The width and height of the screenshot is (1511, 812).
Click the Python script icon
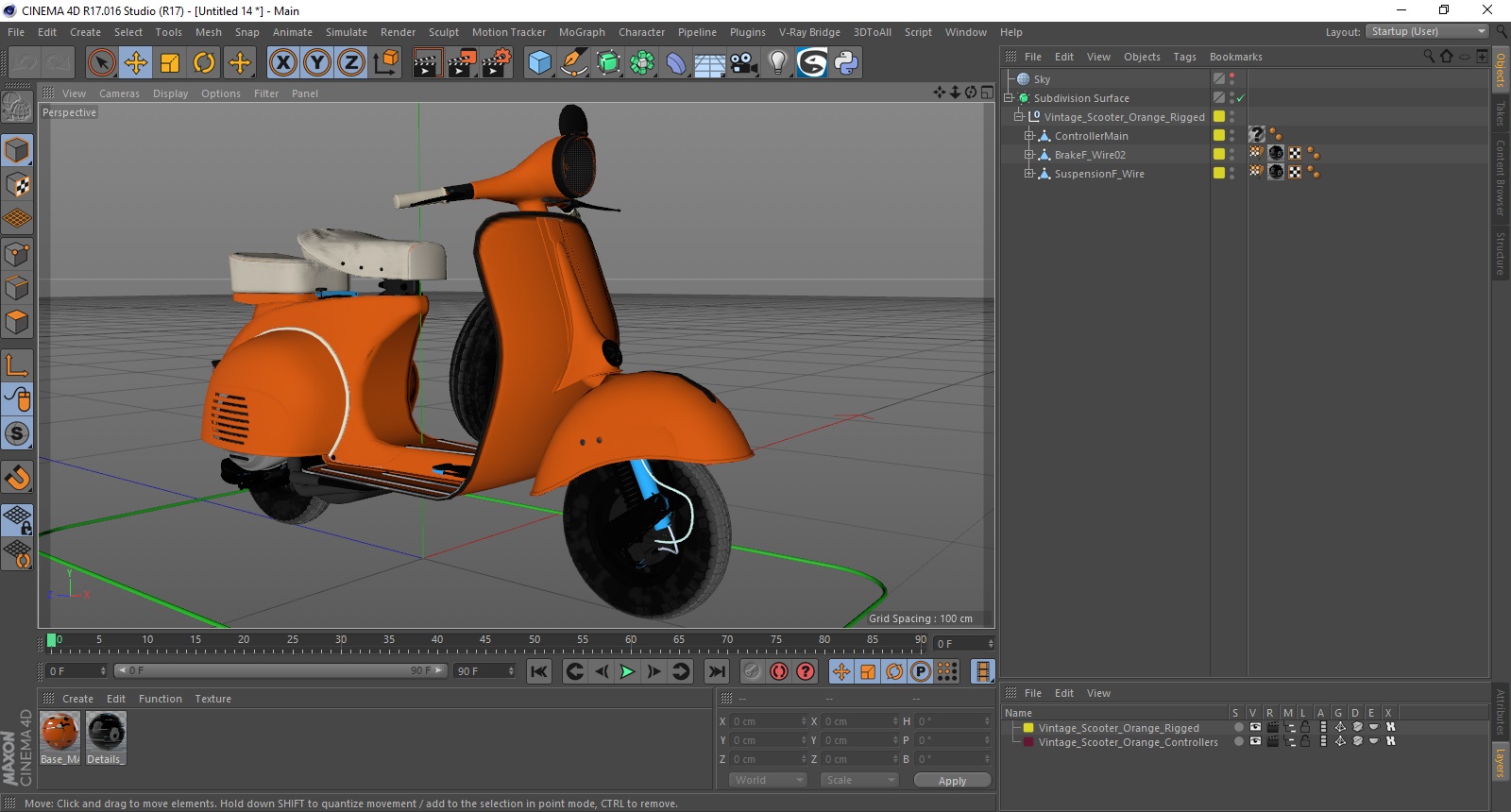tap(846, 63)
